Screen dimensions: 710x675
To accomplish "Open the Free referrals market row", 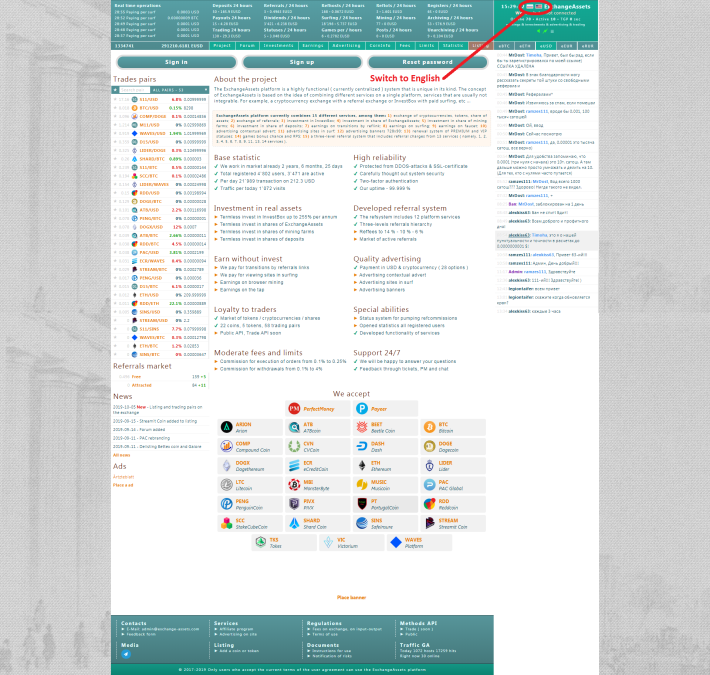I will pyautogui.click(x=160, y=377).
